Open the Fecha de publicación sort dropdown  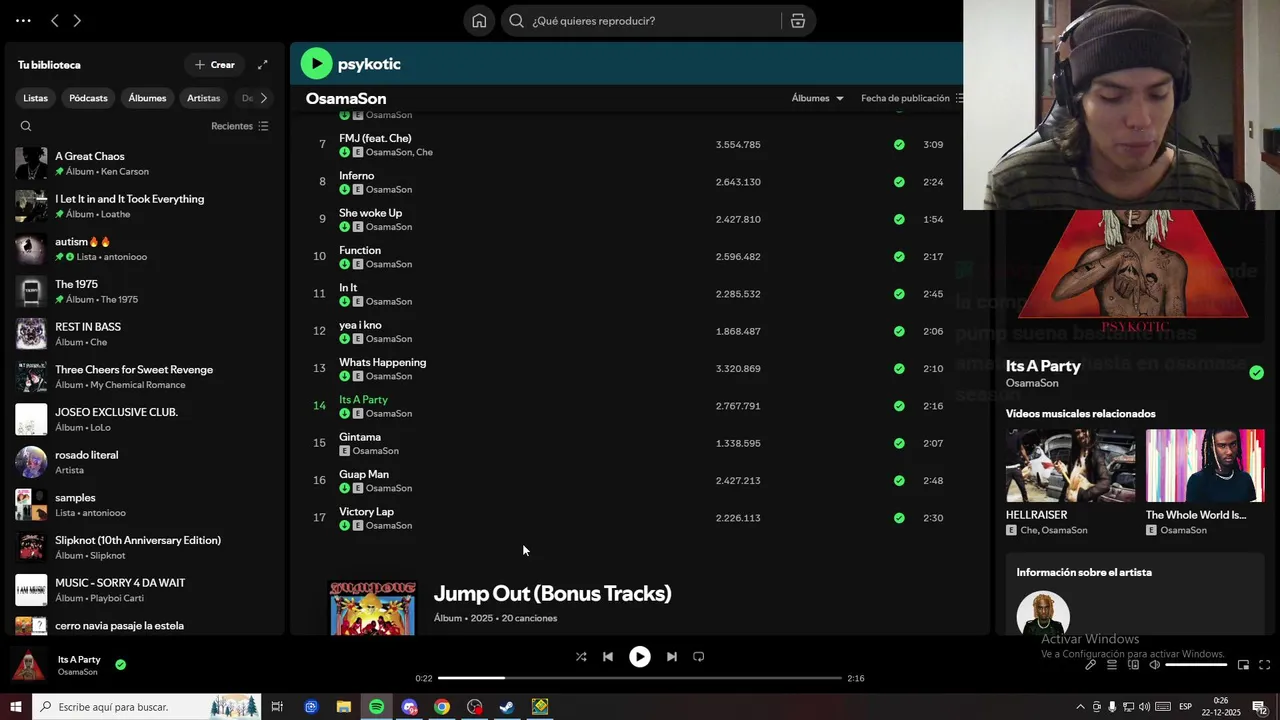tap(912, 98)
